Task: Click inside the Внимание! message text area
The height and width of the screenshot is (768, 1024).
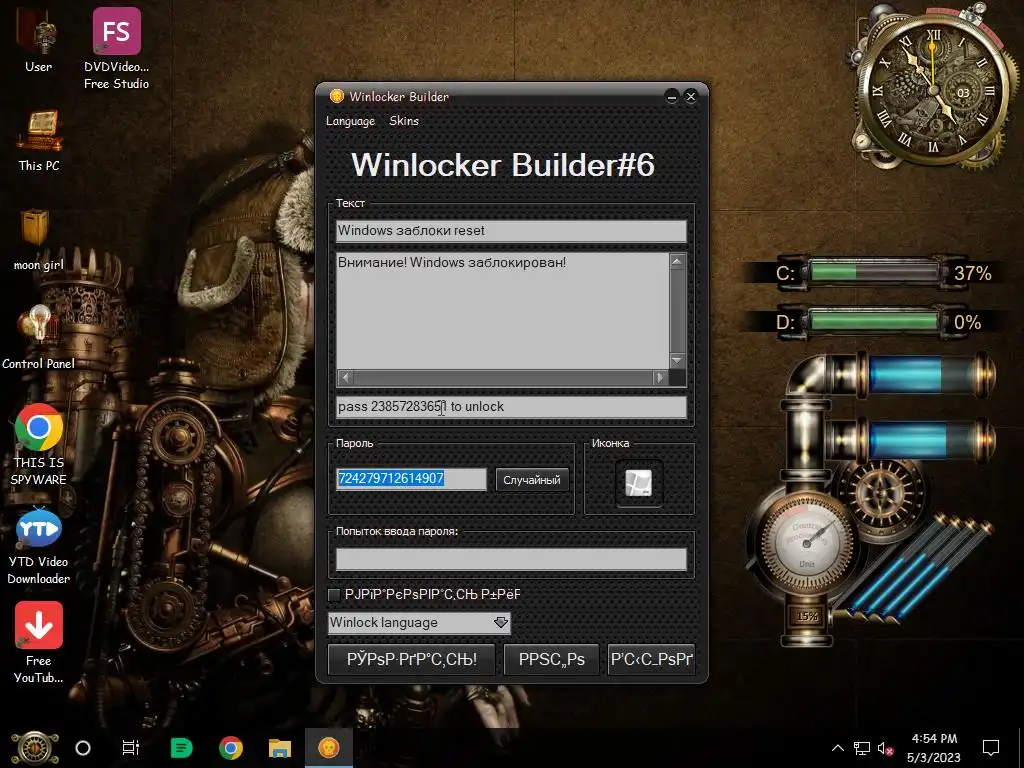Action: tap(503, 311)
